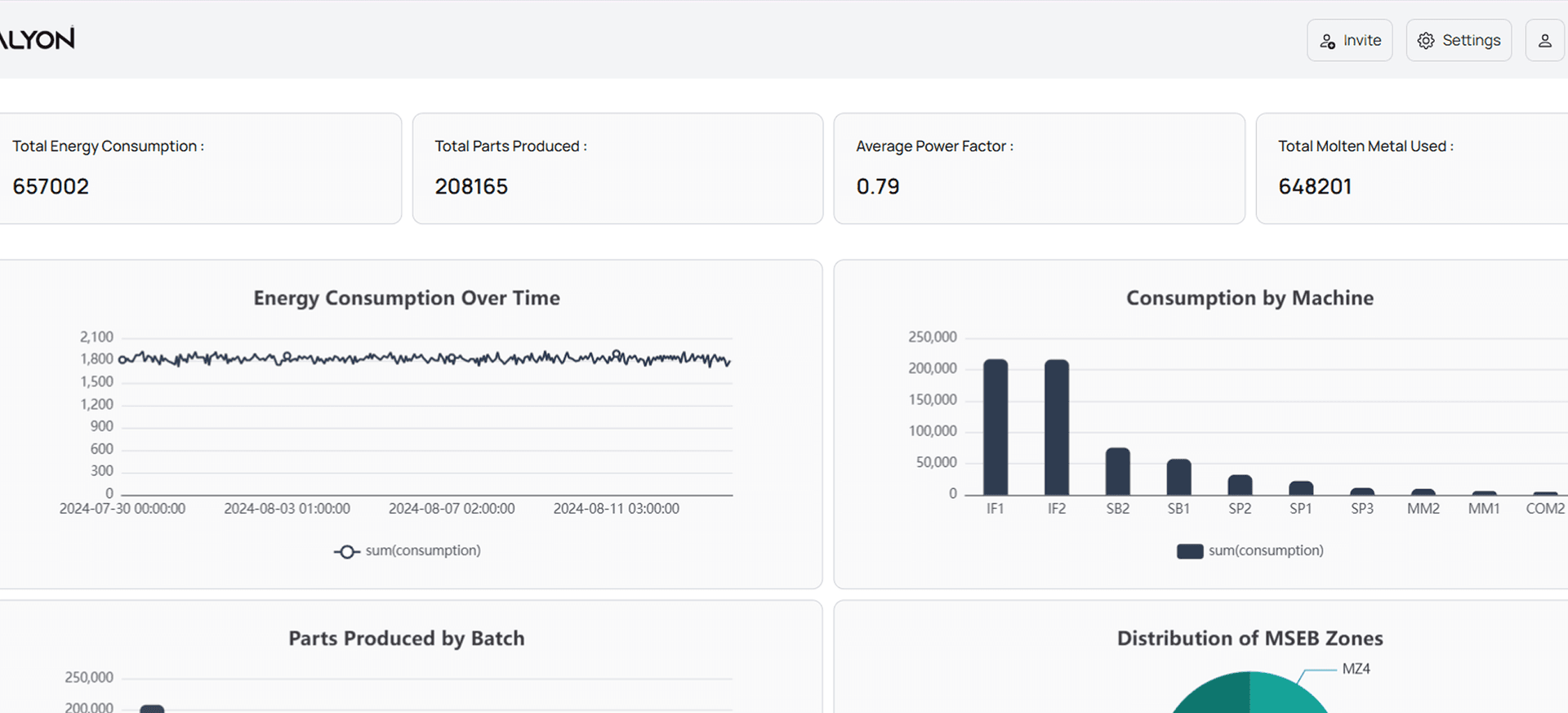The height and width of the screenshot is (713, 1568).
Task: Select the IF1 bar in Consumption by Machine
Action: tap(996, 427)
